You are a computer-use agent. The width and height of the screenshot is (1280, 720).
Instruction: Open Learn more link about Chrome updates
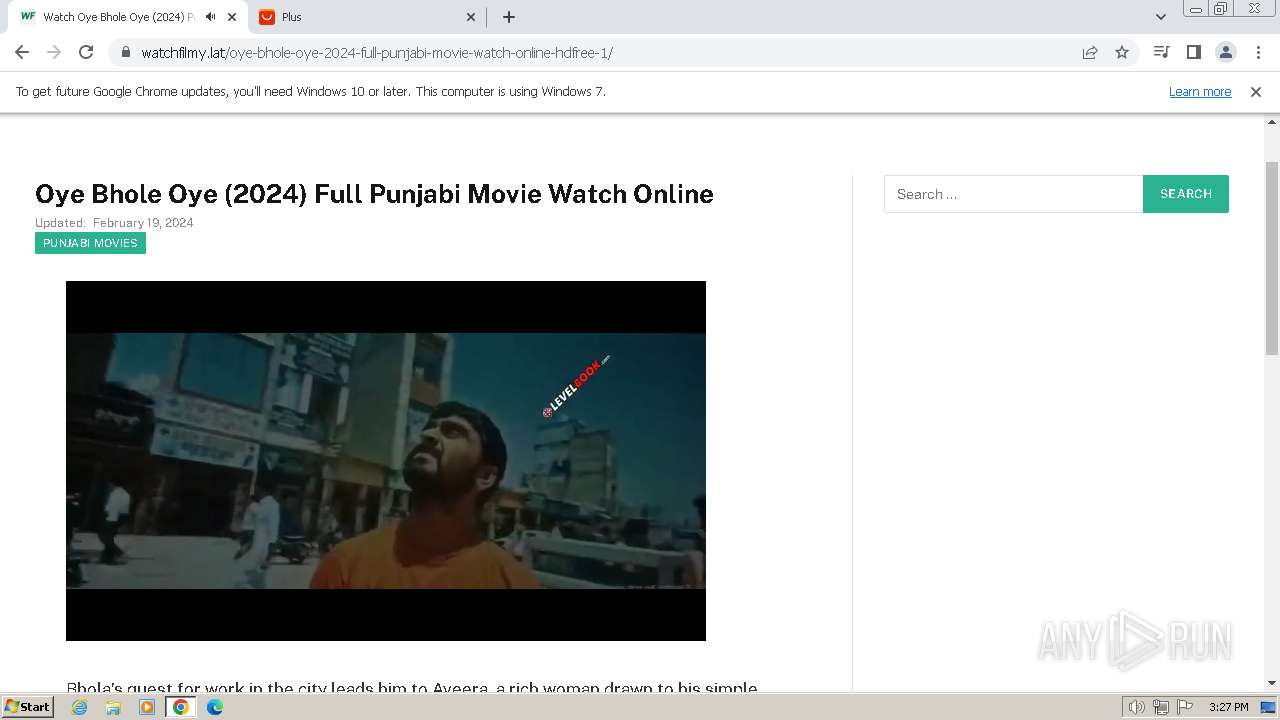[1200, 91]
